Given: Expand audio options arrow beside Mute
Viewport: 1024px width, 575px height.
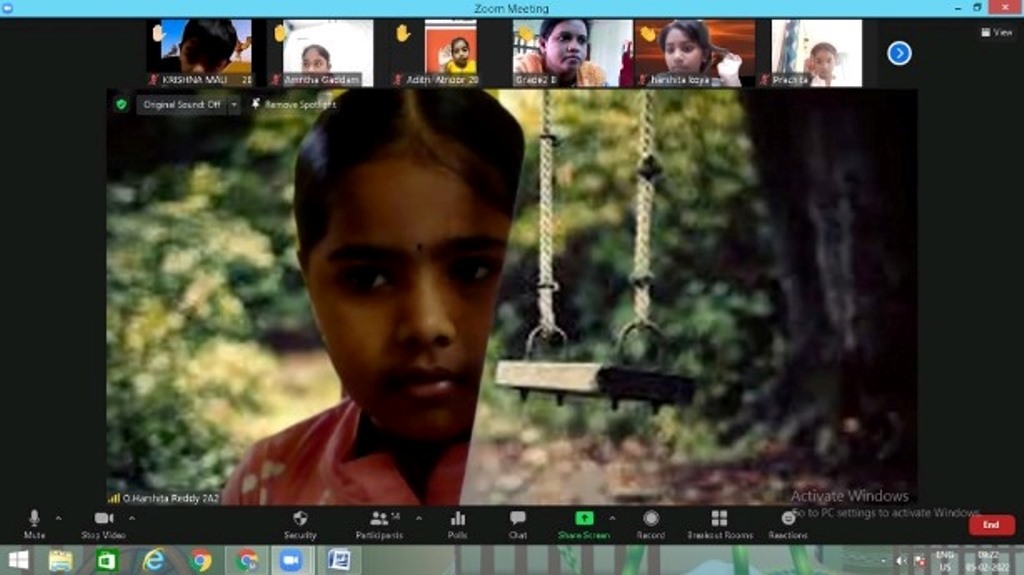Looking at the screenshot, I should [58, 518].
